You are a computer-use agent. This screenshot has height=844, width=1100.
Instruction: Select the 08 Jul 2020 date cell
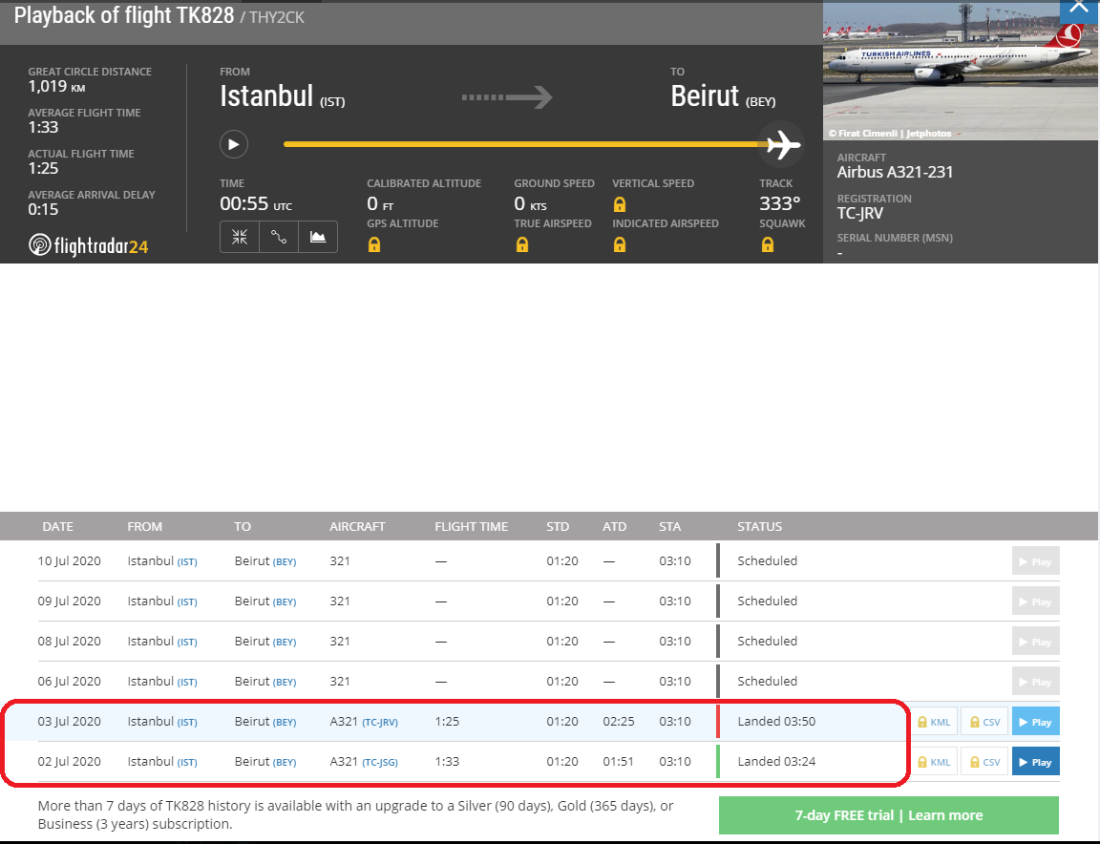pyautogui.click(x=69, y=641)
